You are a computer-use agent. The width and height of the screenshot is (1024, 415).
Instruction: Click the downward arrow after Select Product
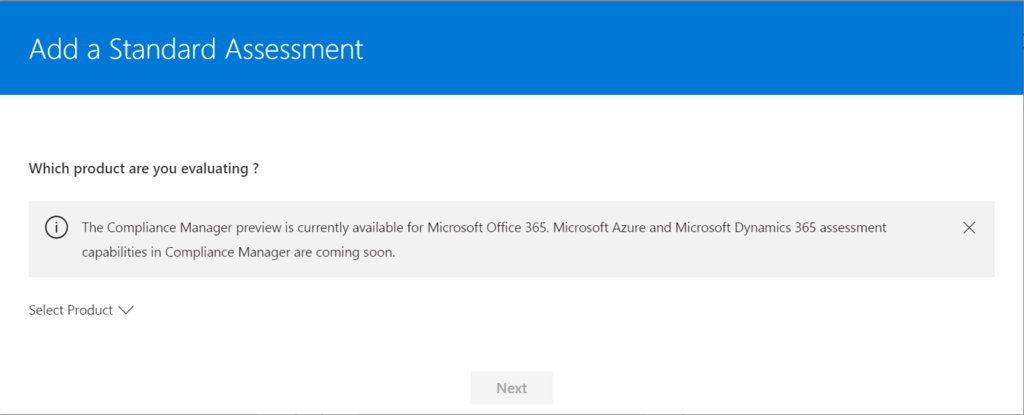coord(126,310)
